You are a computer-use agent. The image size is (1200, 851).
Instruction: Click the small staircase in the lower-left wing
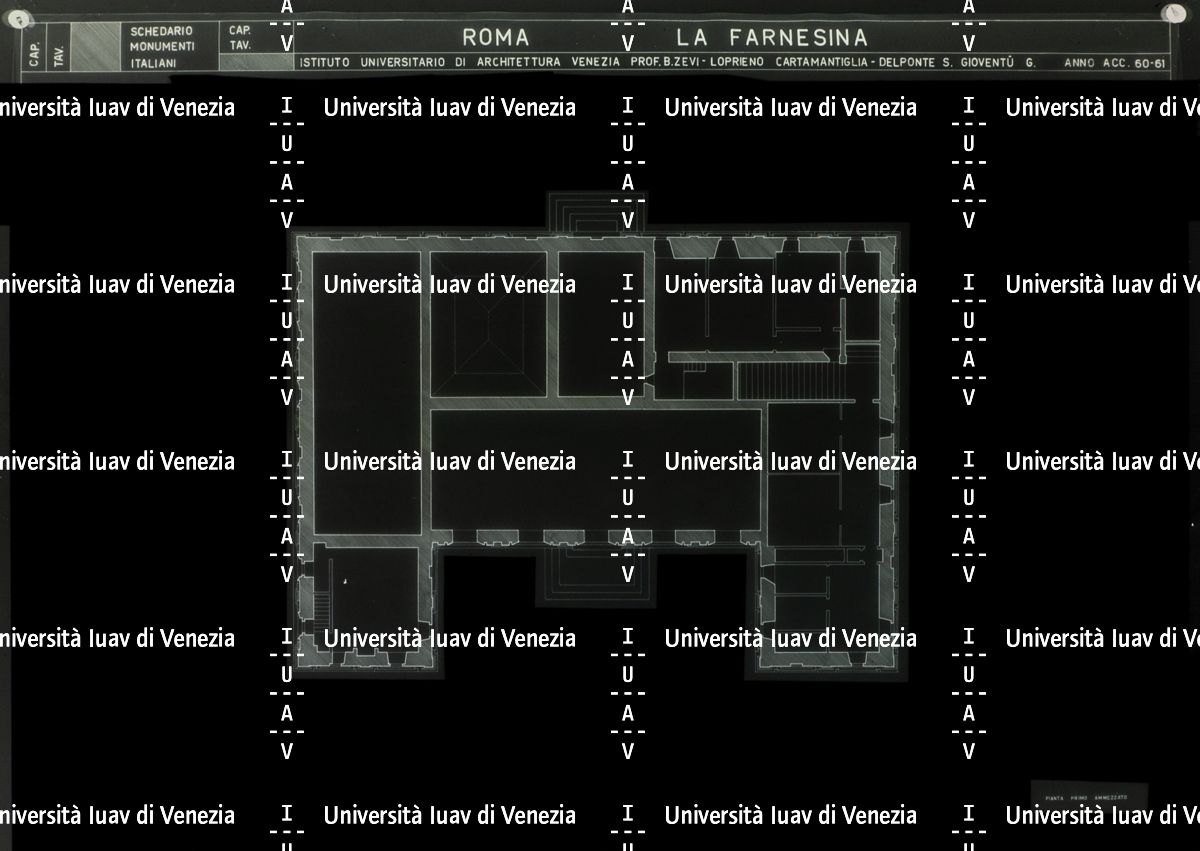(322, 605)
